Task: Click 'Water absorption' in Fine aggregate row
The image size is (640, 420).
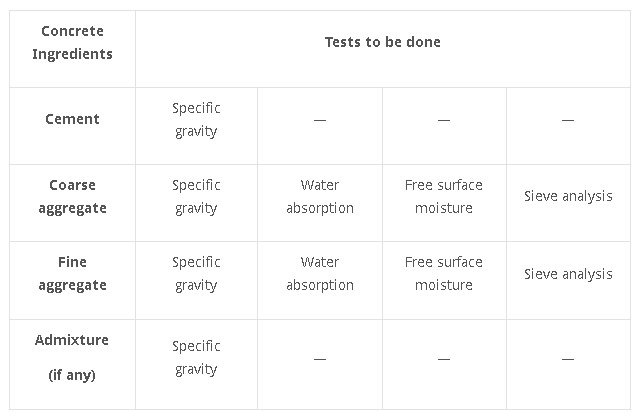Action: coord(320,273)
